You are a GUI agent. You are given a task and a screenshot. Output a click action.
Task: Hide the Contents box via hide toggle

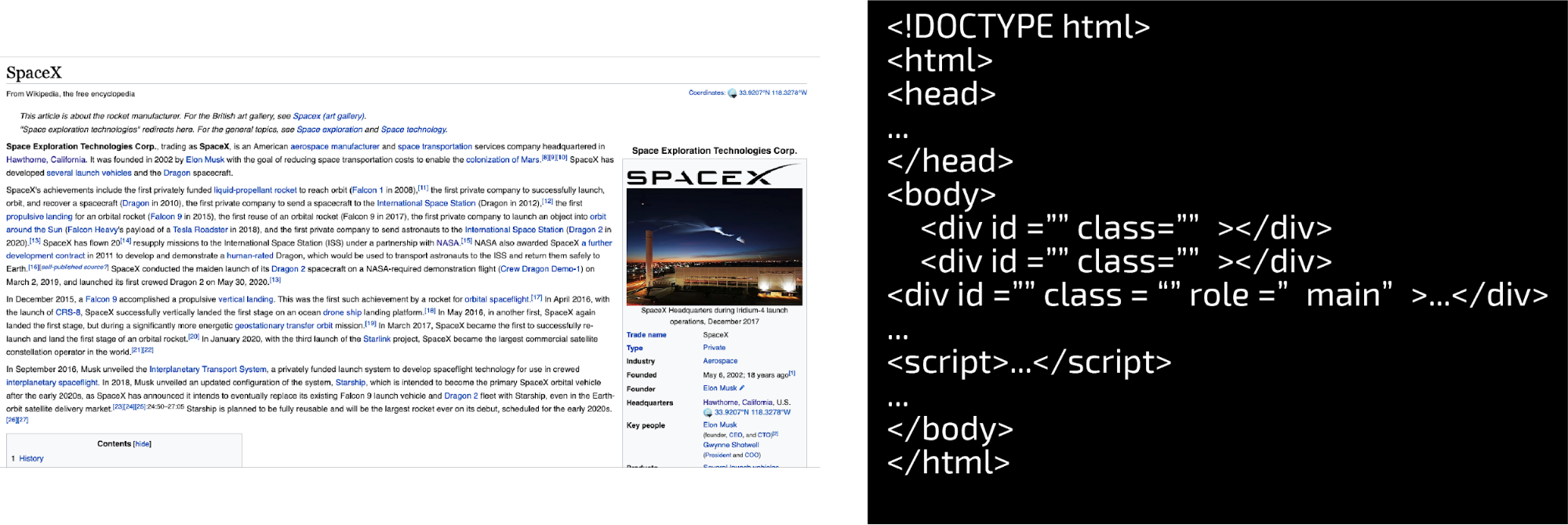[142, 444]
